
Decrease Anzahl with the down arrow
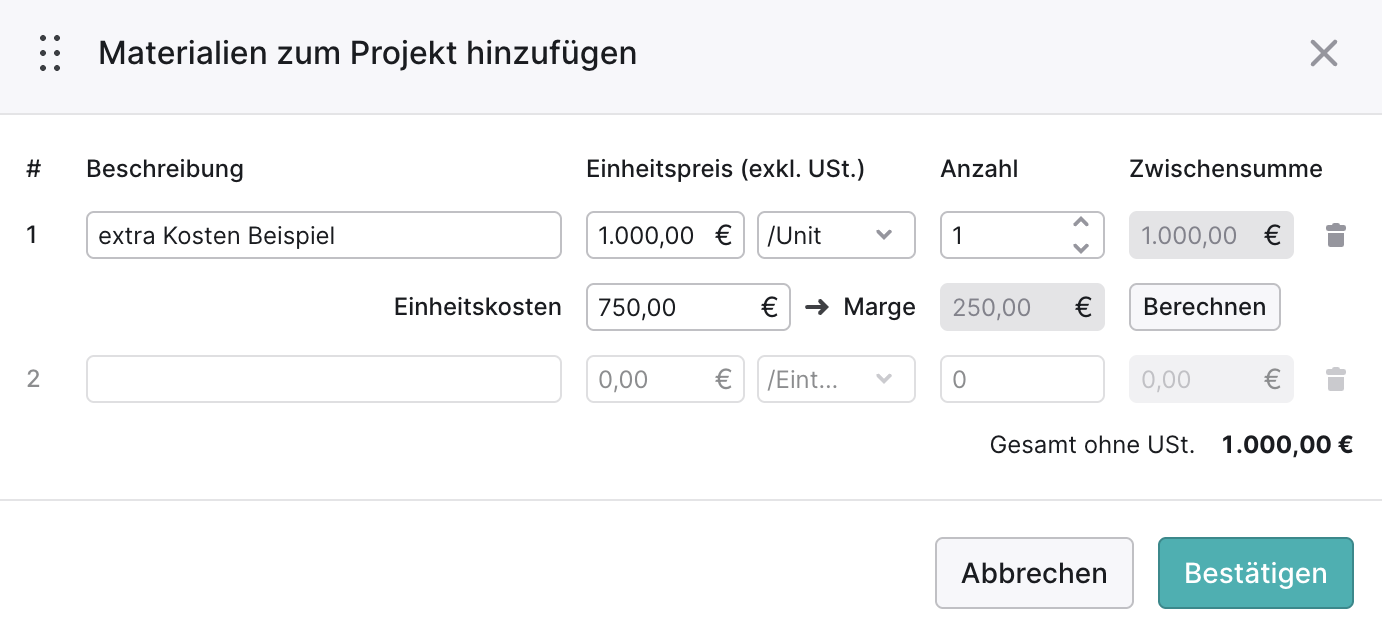pos(1081,247)
